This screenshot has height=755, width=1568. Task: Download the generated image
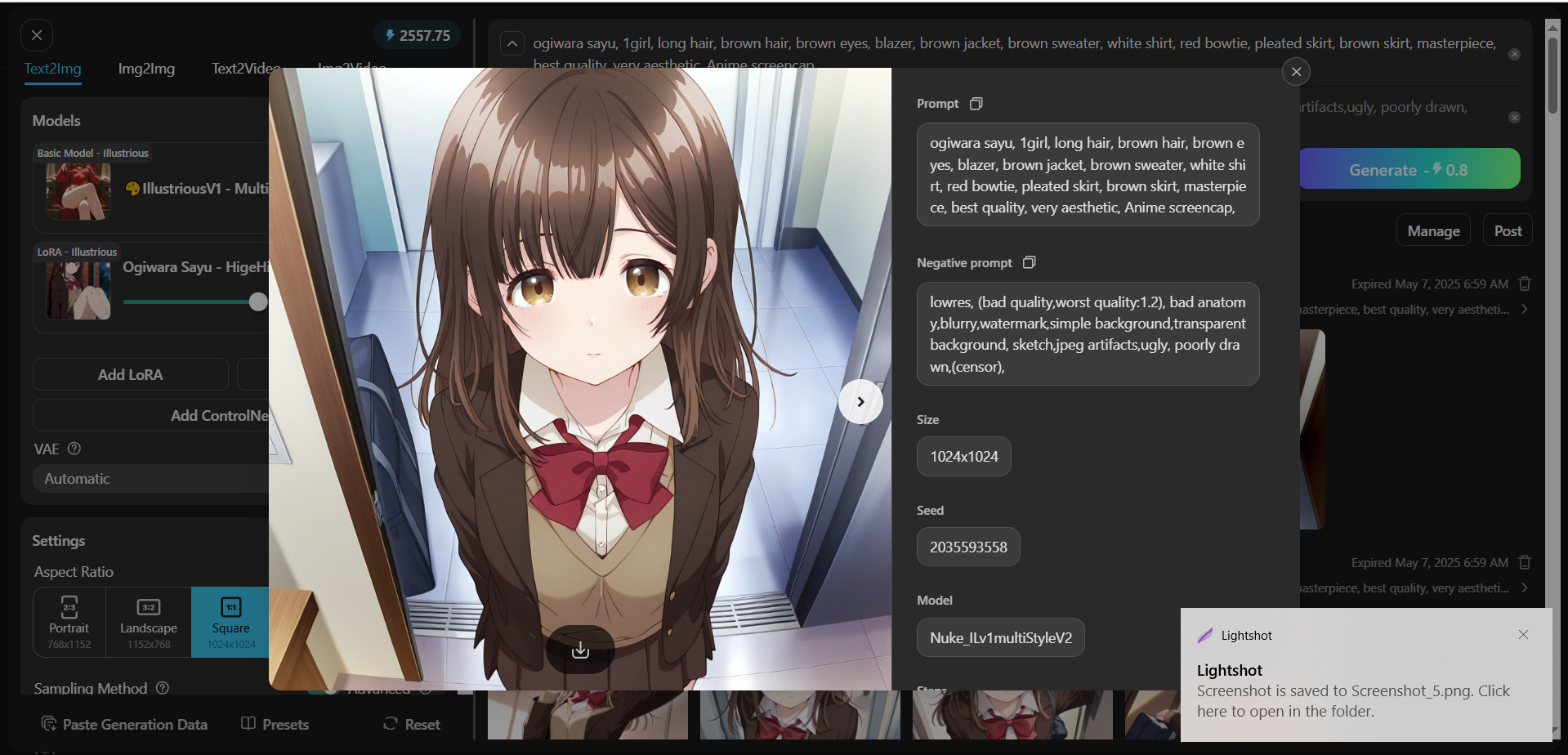[580, 650]
